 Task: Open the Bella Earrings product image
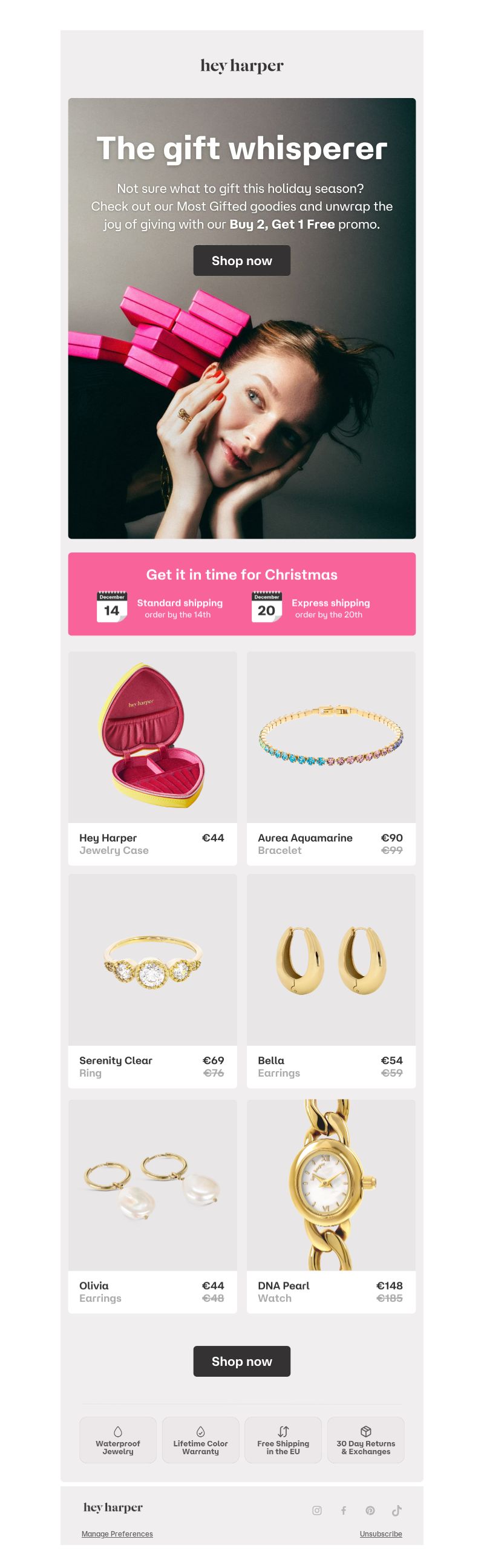331,960
